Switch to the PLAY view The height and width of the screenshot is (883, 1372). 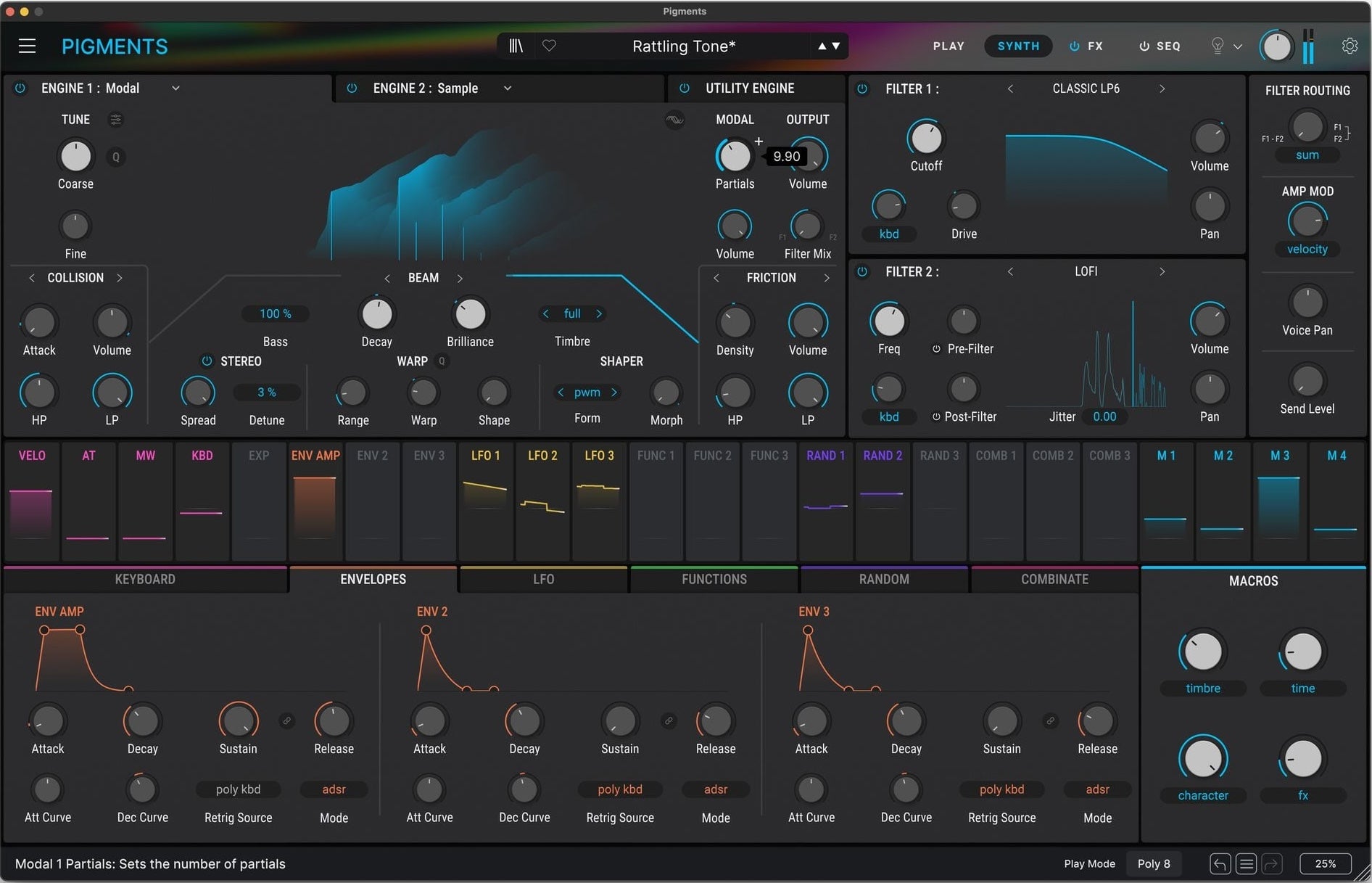[x=948, y=46]
